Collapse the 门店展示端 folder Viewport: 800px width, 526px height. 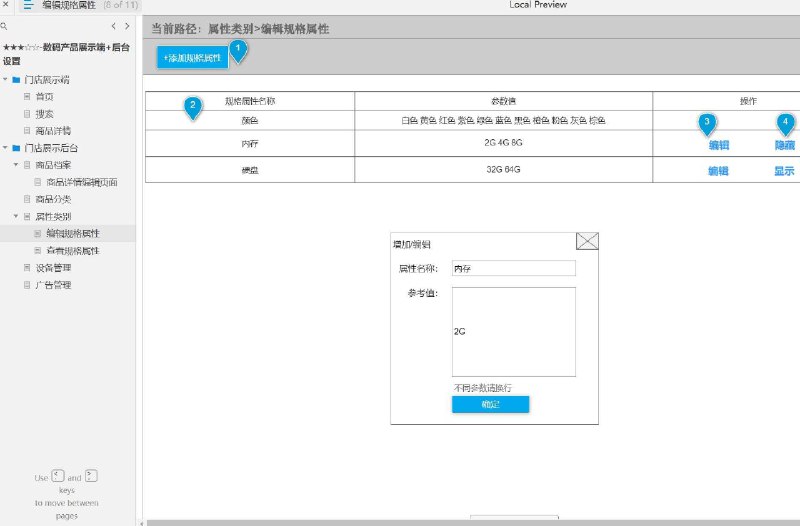[5, 80]
